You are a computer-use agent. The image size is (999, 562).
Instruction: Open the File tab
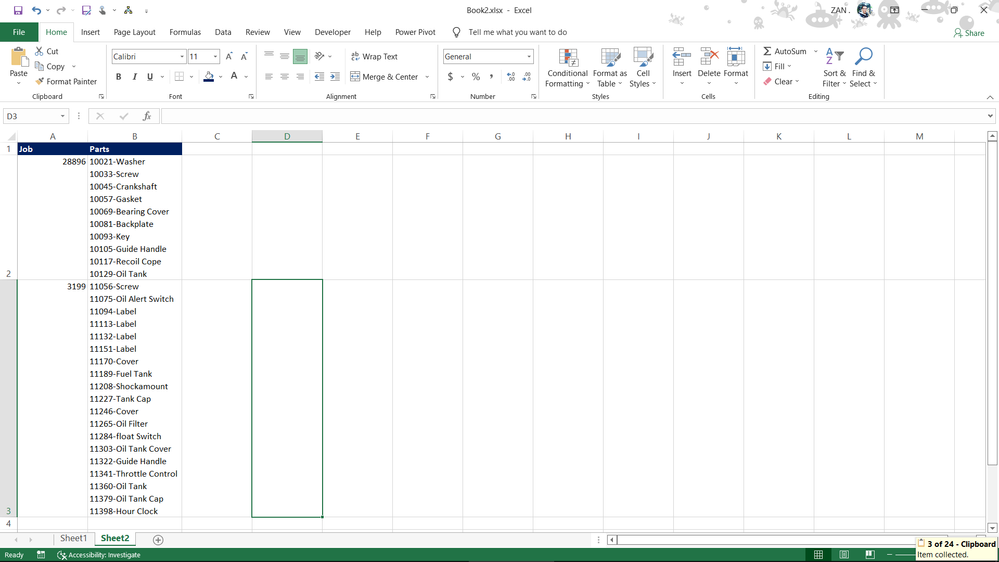pos(19,32)
